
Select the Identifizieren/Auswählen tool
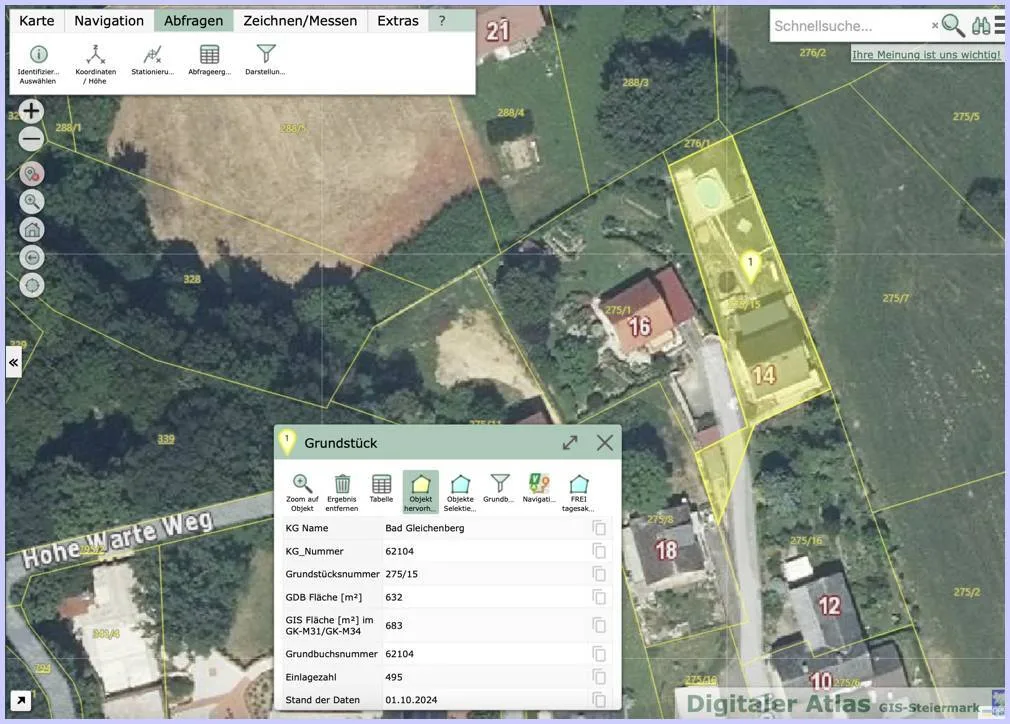pyautogui.click(x=38, y=64)
